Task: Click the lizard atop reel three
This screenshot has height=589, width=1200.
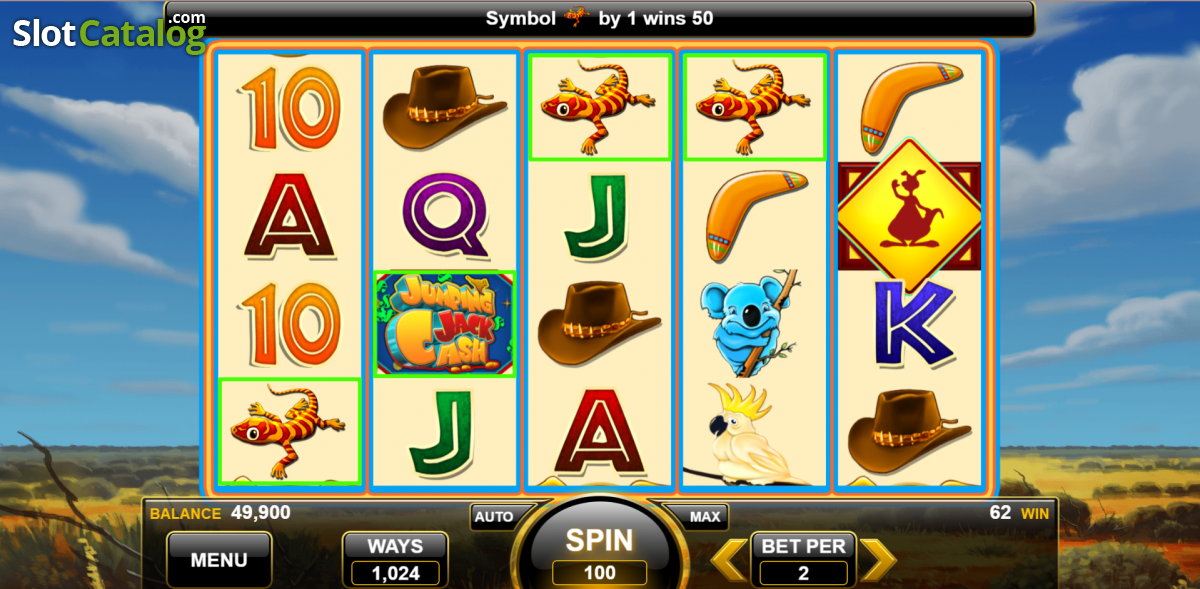Action: click(x=599, y=106)
